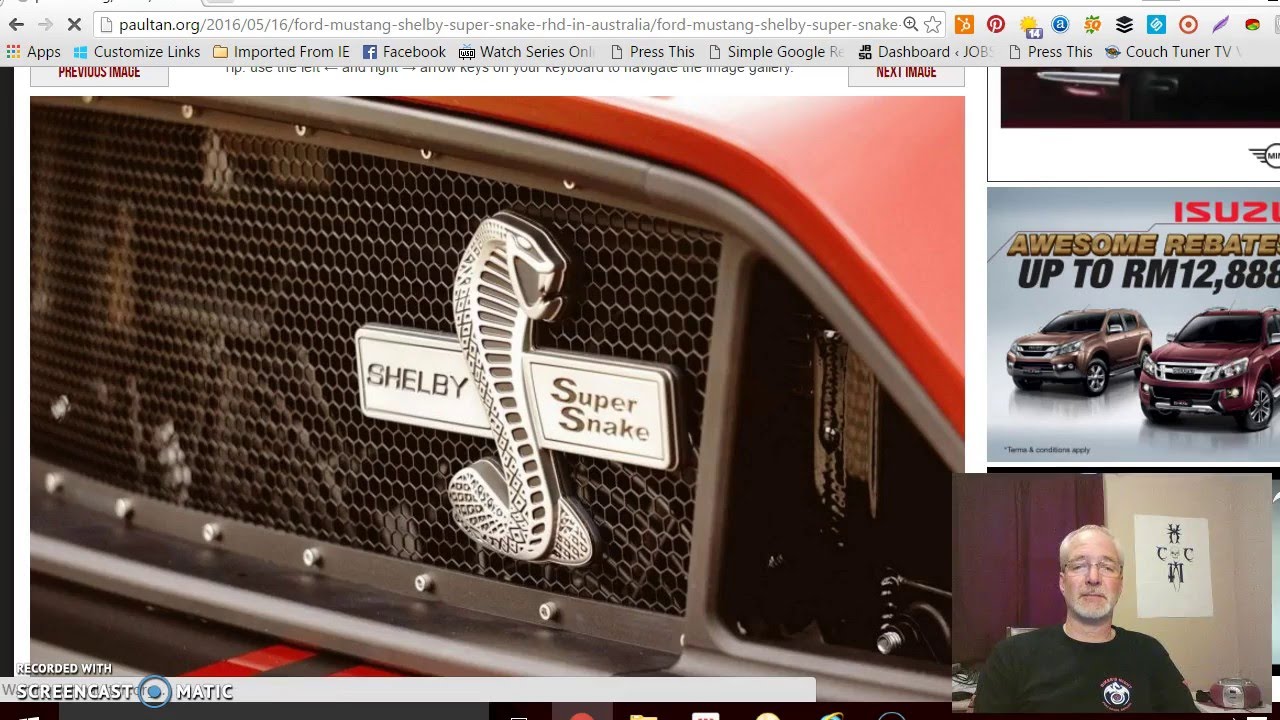Stop page loading with the X button

pyautogui.click(x=74, y=24)
